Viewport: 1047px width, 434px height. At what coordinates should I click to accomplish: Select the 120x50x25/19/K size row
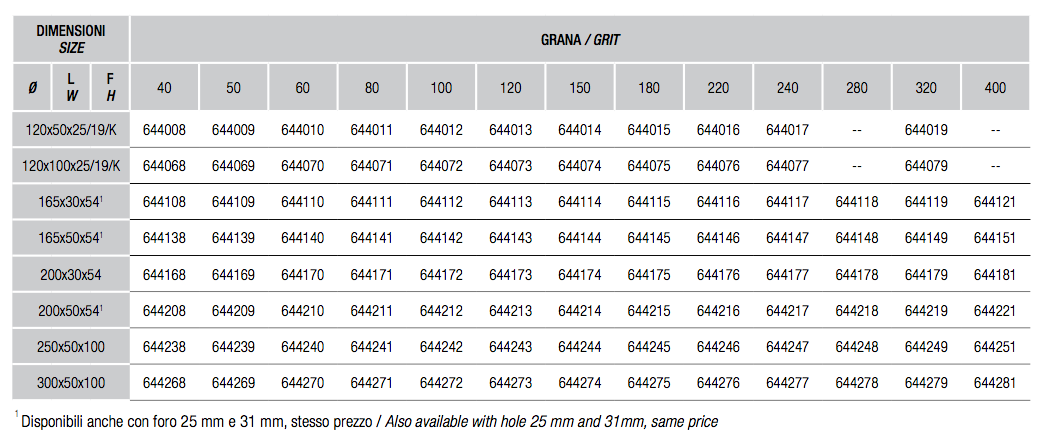(x=71, y=130)
